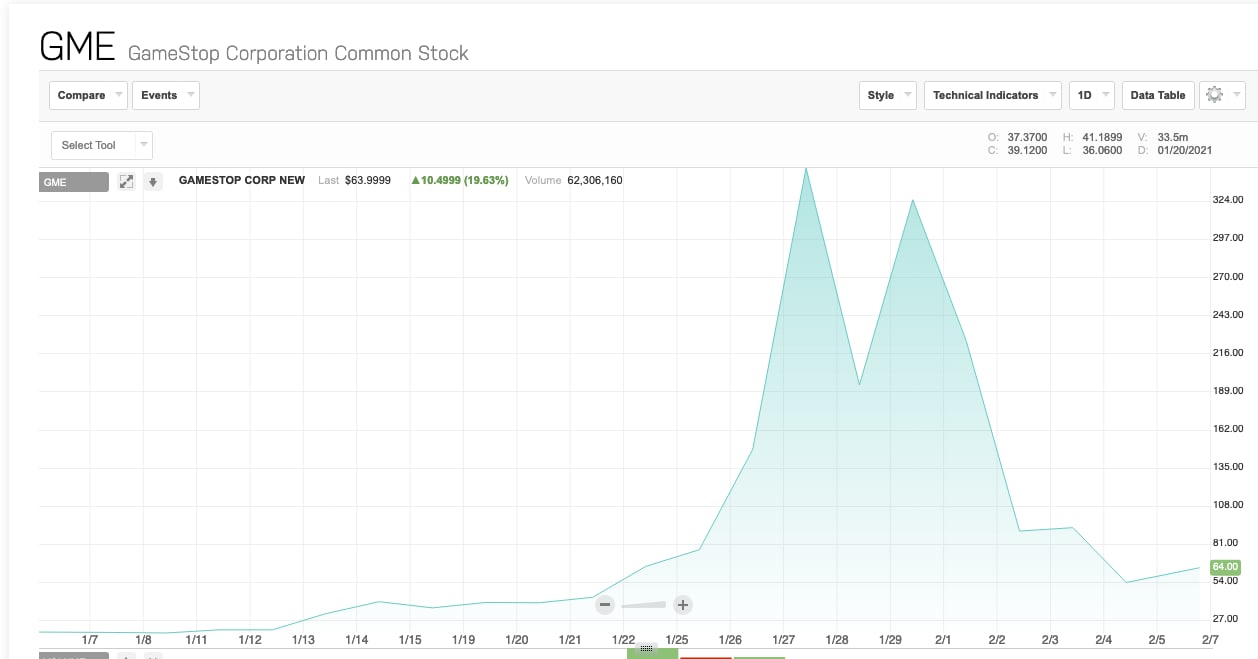Click the Data Table button

[1158, 95]
